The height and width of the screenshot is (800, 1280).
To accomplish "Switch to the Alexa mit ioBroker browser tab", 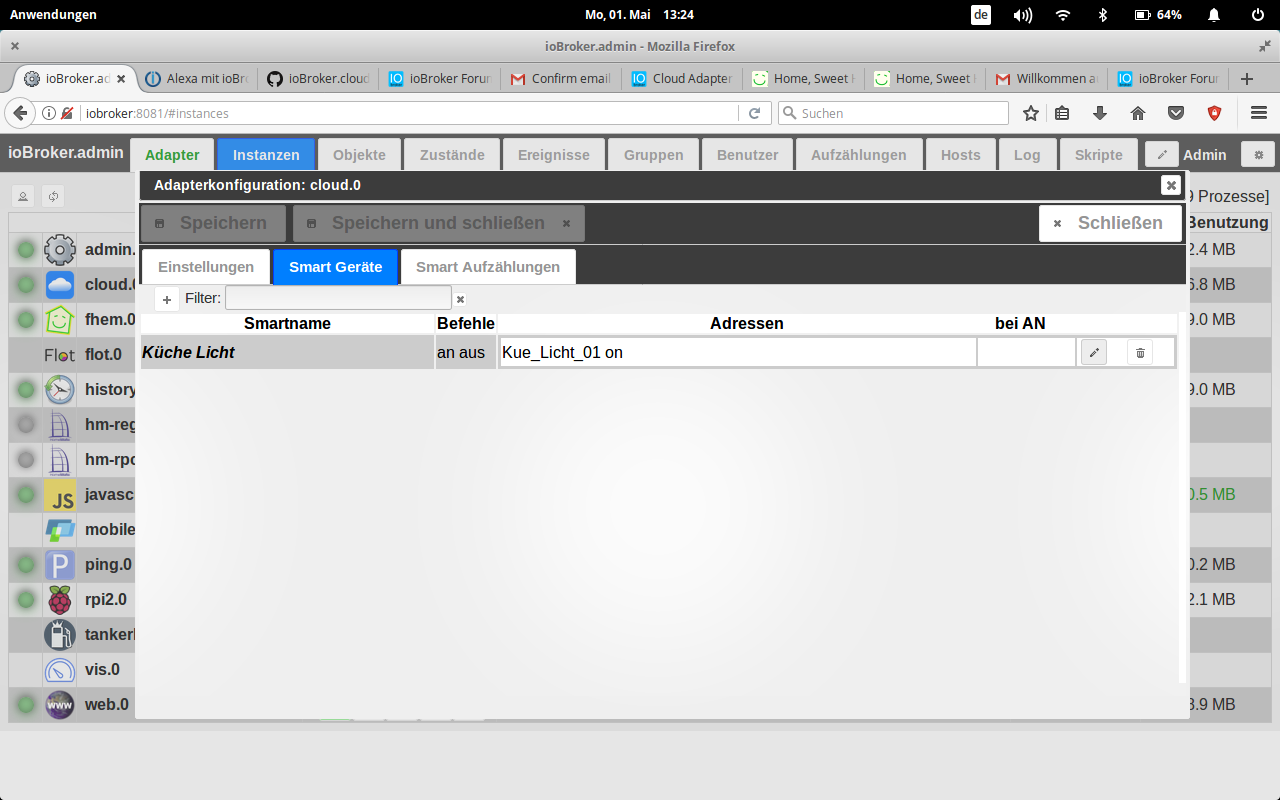I will click(196, 78).
